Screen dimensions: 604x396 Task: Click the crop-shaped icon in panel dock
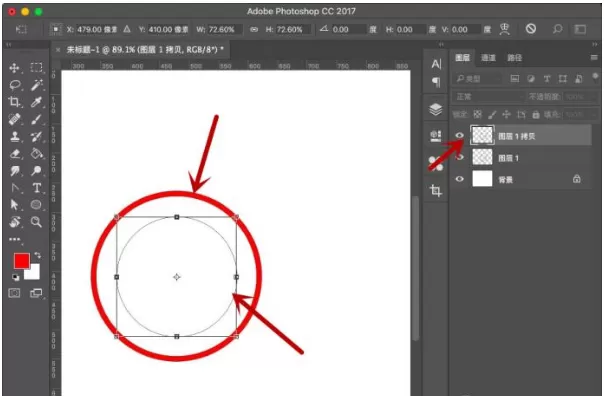click(436, 190)
